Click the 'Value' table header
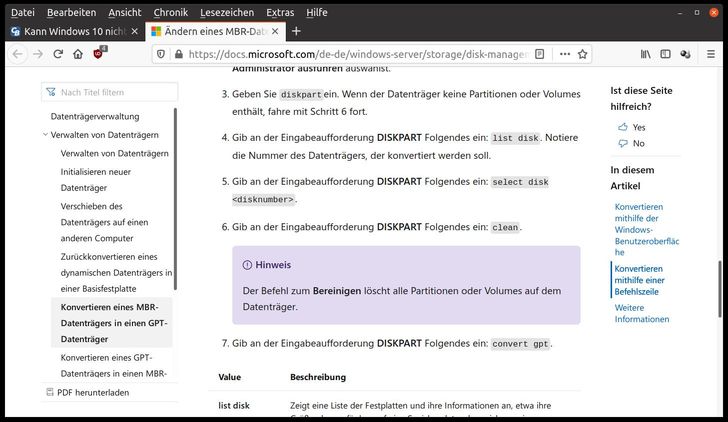728x422 pixels. click(x=230, y=377)
